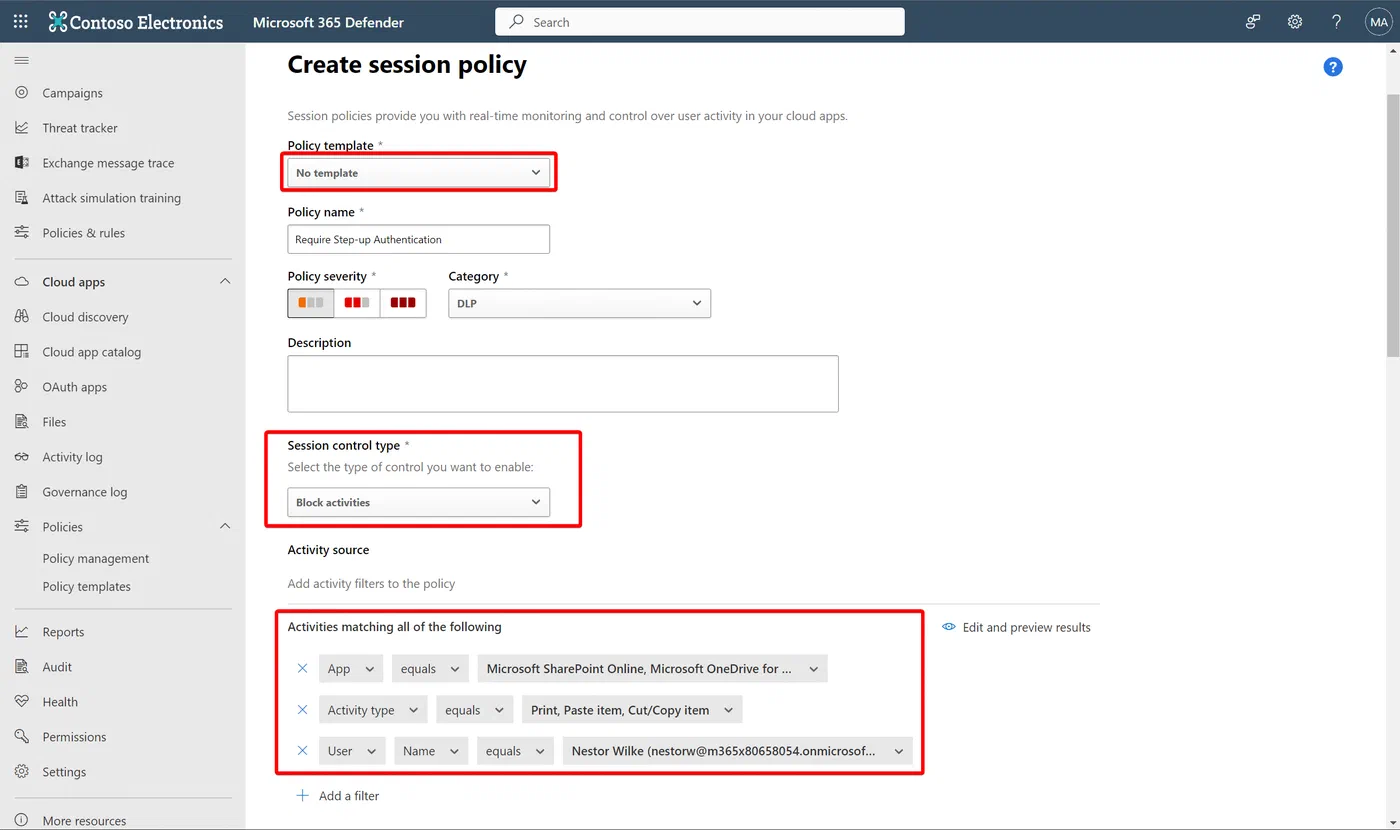The width and height of the screenshot is (1400, 830).
Task: Open the community icon in the header
Action: coord(1252,22)
